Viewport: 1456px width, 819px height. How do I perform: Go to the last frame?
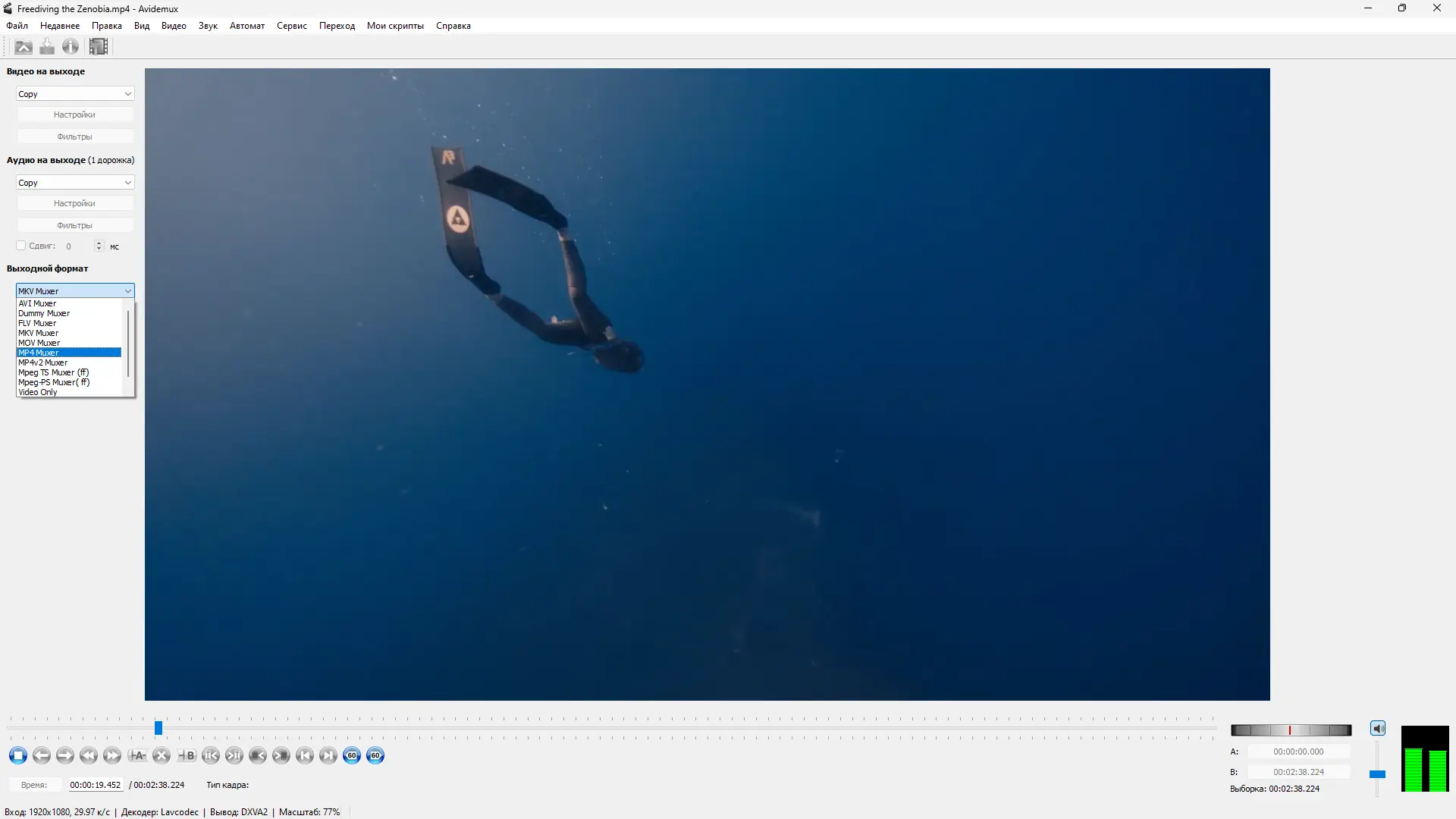tap(328, 755)
